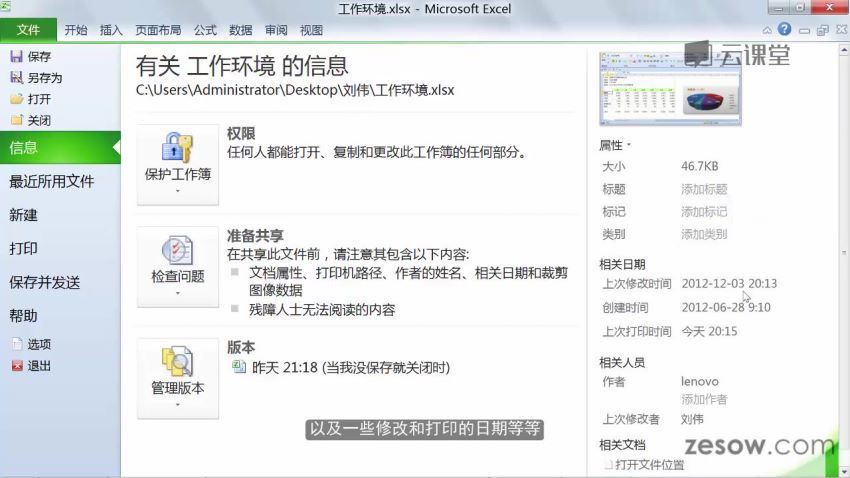
Task: Click the Add a title (添加标题) field
Action: tap(704, 189)
